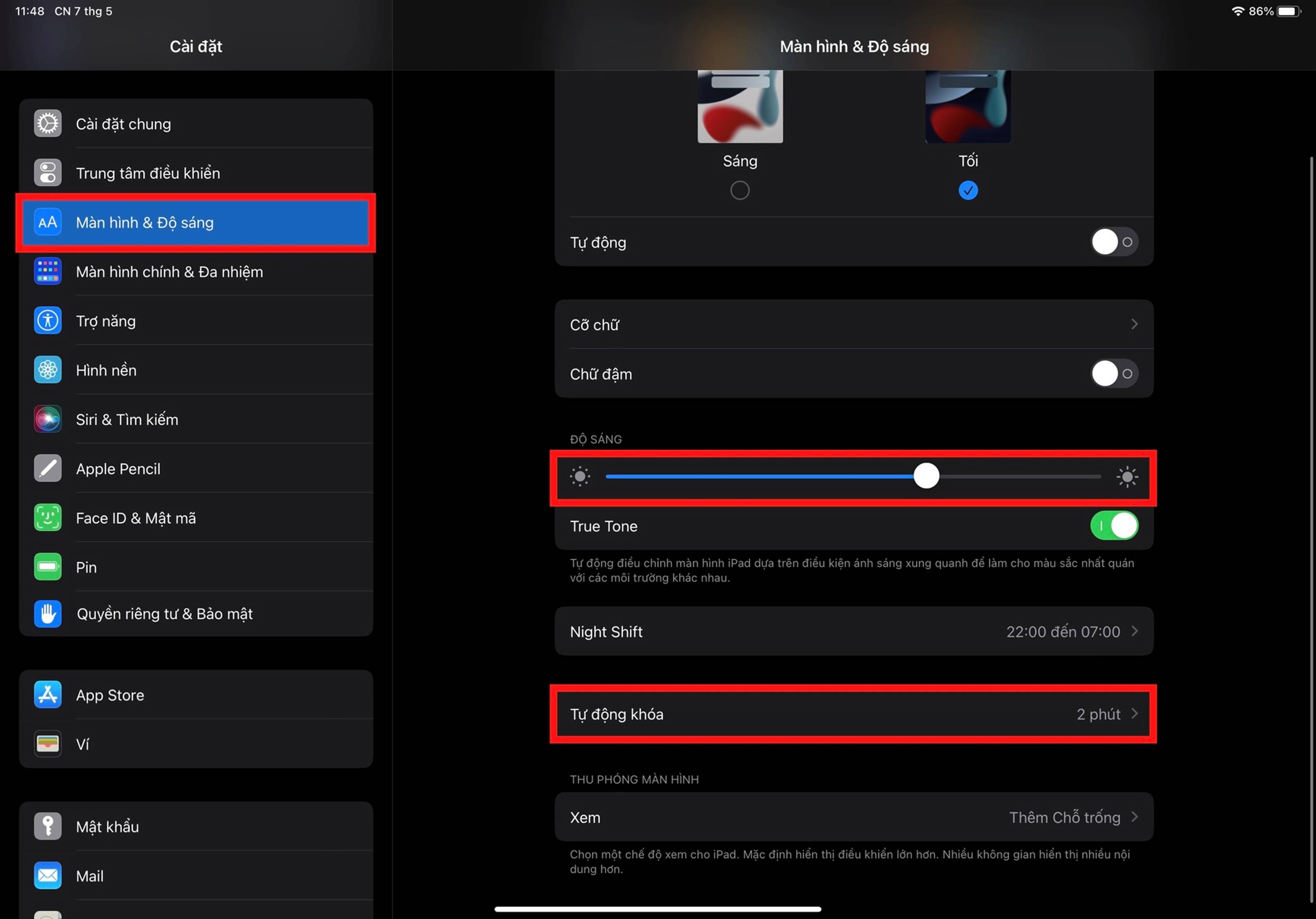Tap the Trợ năng accessibility icon
This screenshot has width=1316, height=919.
click(47, 320)
